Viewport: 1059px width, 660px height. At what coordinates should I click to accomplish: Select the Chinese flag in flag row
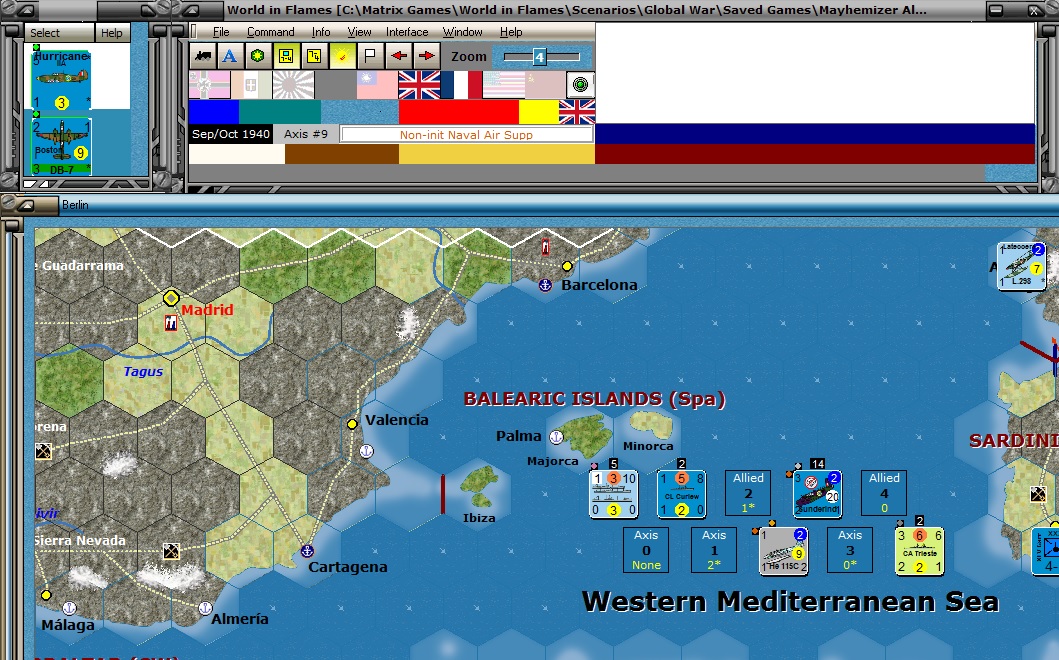pyautogui.click(x=377, y=85)
